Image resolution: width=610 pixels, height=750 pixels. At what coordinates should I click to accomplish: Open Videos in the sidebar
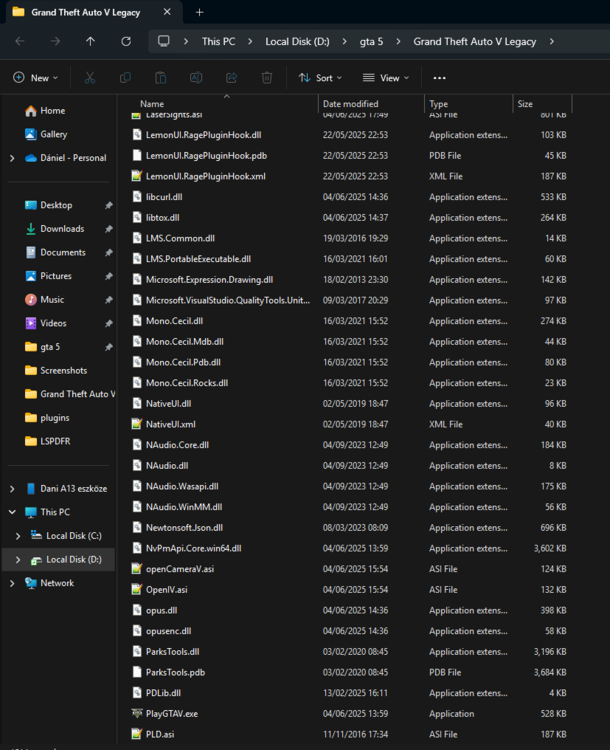coord(45,323)
